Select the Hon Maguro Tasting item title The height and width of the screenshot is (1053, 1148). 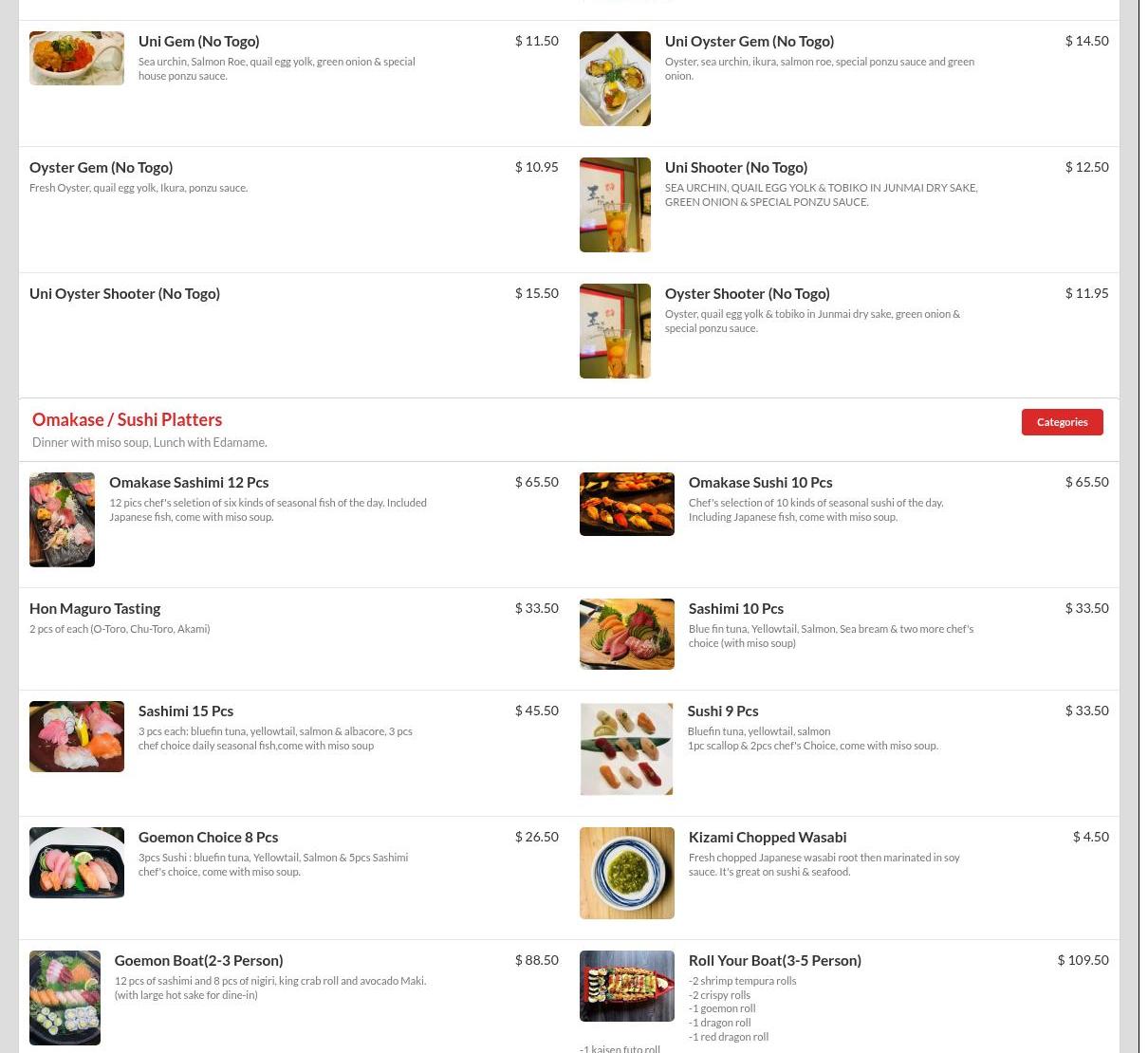[95, 608]
